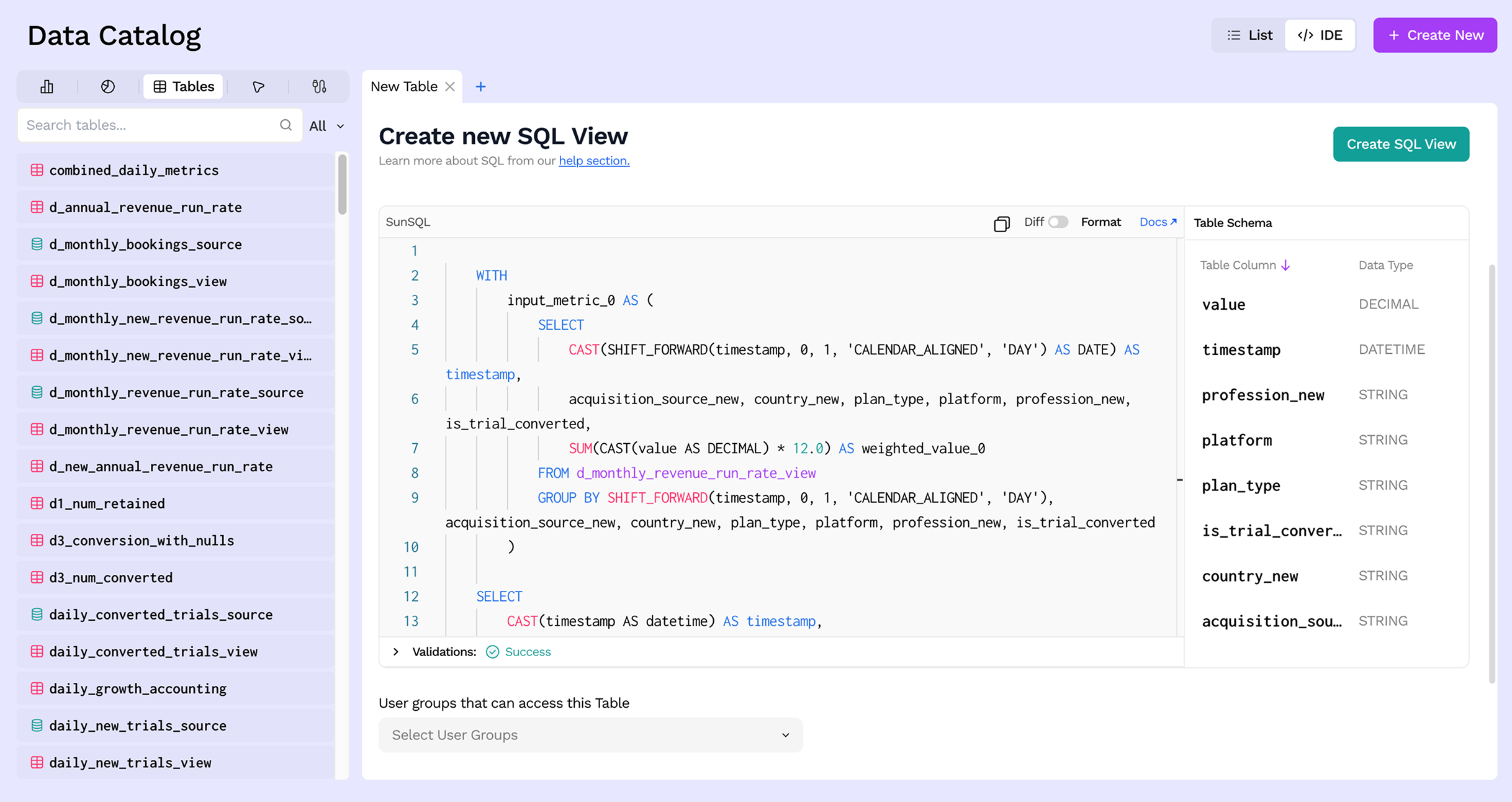Click the cursor pointer icon in the toolbar
Viewport: 1512px width, 802px height.
pyautogui.click(x=258, y=86)
